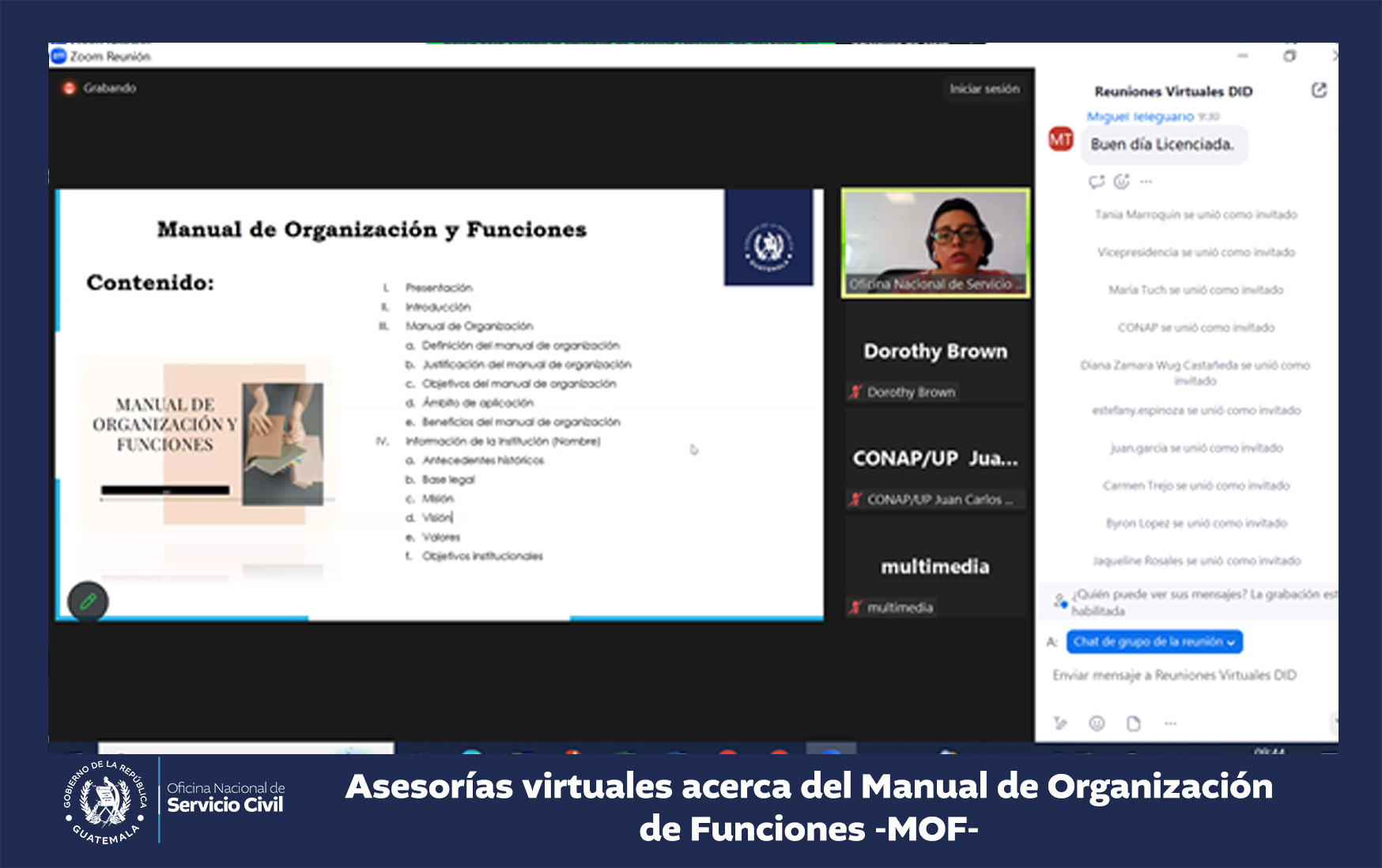Click the MT avatar in chat
Viewport: 1382px width, 868px height.
click(x=1060, y=140)
